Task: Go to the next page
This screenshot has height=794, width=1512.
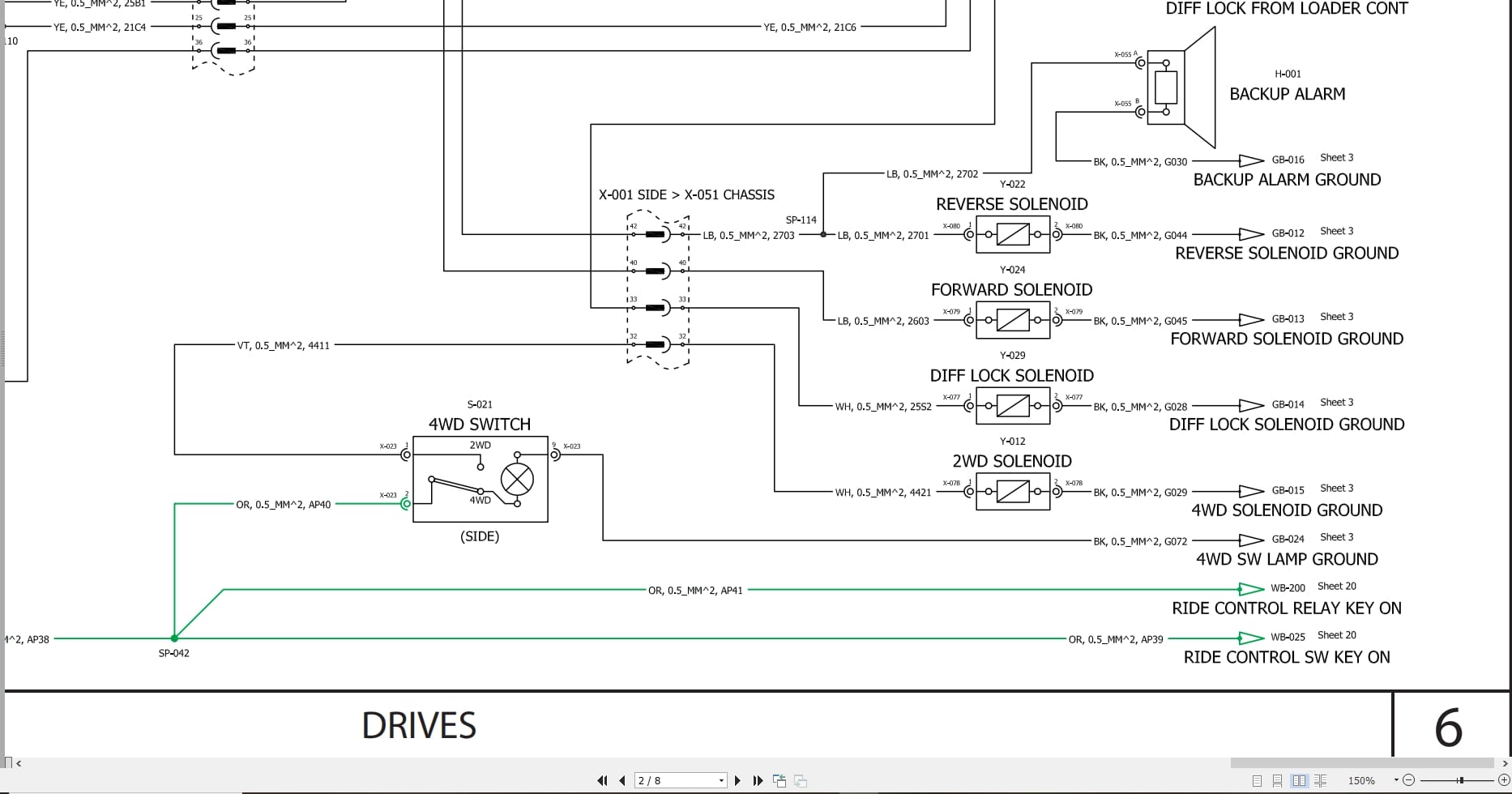Action: pos(737,781)
